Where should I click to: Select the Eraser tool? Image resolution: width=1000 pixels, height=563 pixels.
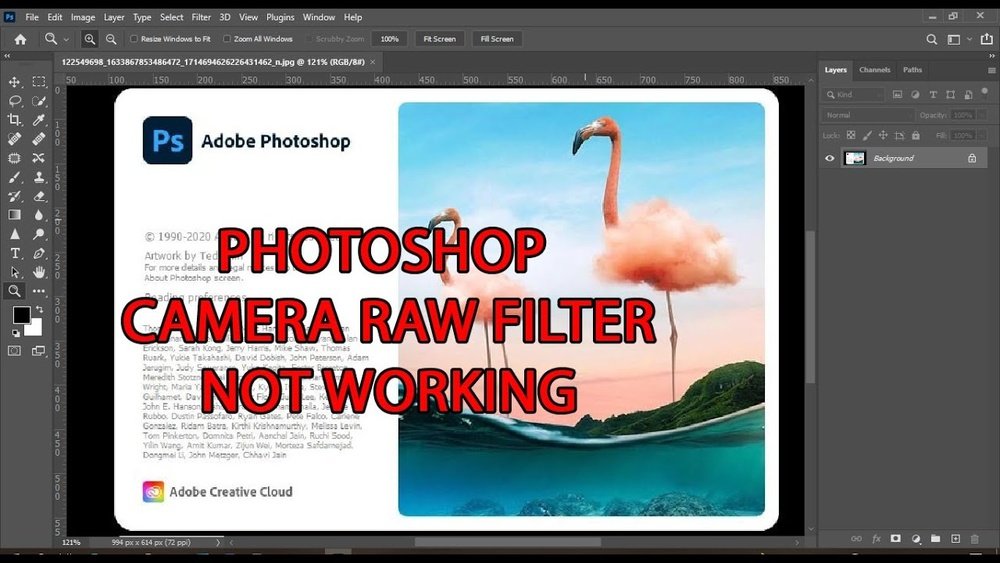(x=39, y=196)
